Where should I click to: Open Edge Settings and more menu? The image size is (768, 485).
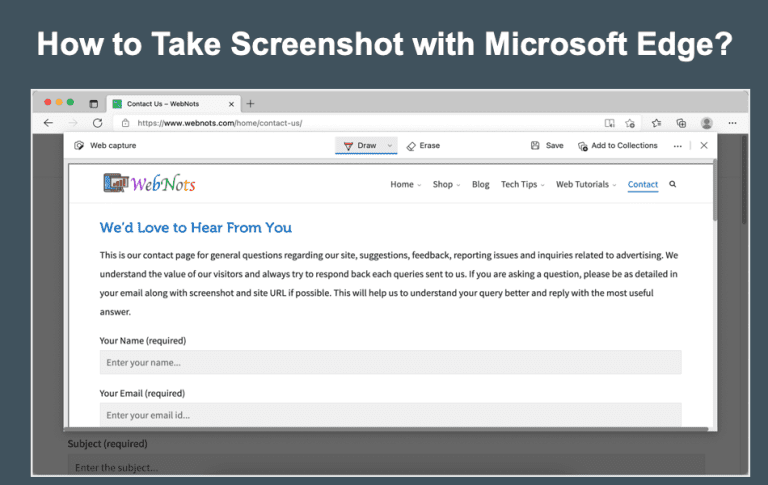(x=732, y=123)
